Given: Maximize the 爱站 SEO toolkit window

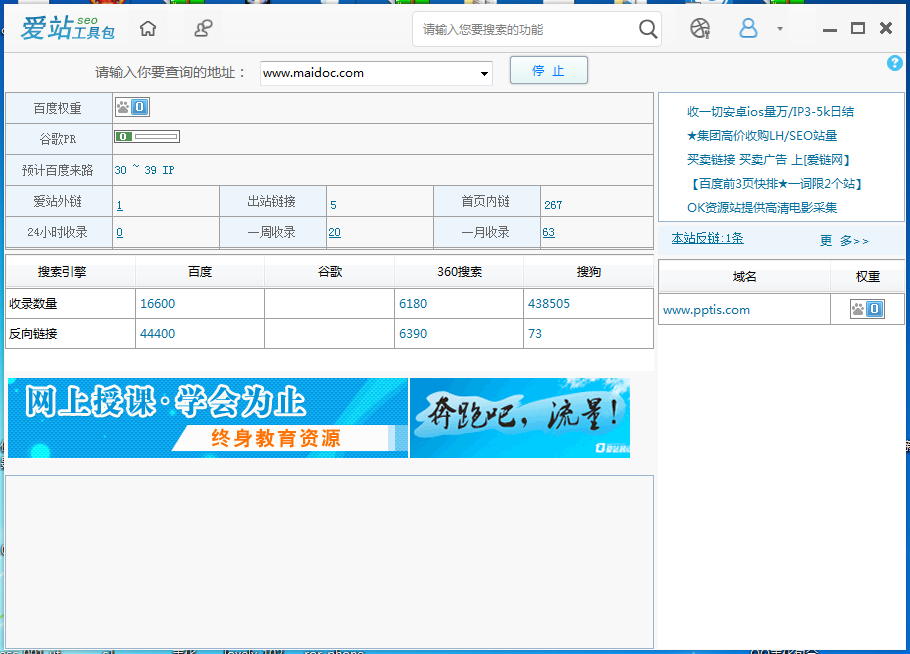Looking at the screenshot, I should point(858,28).
